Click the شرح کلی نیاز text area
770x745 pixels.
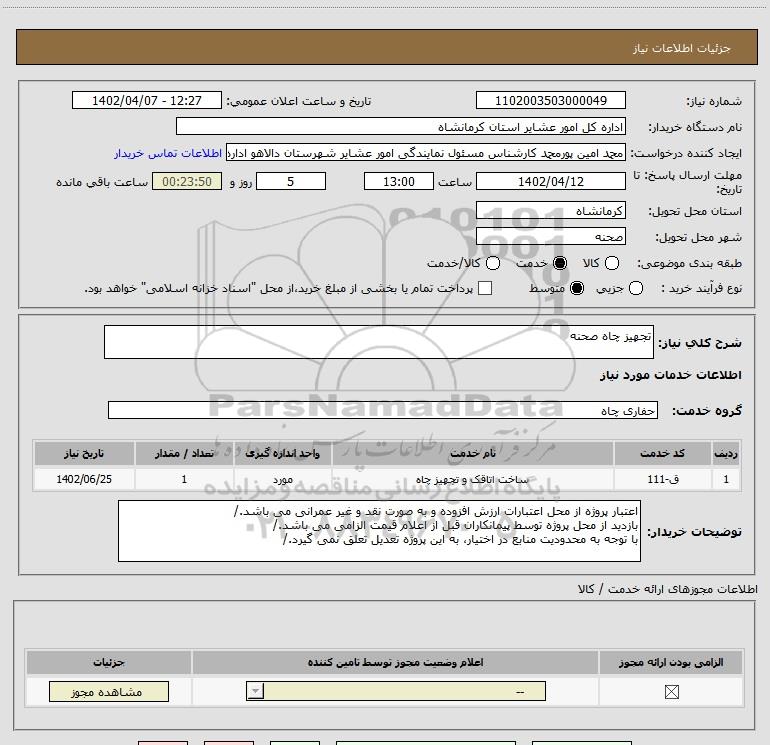point(379,342)
